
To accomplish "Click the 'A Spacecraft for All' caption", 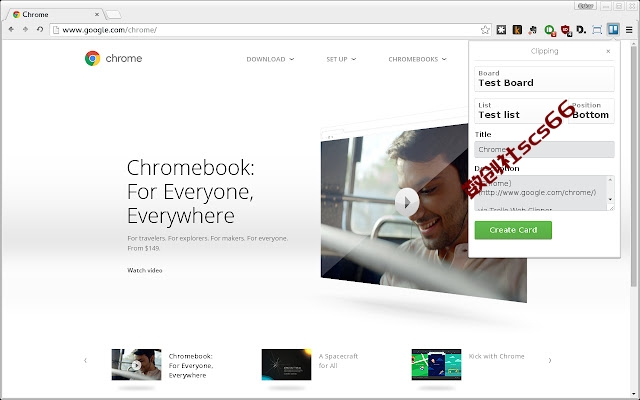I will (x=338, y=361).
